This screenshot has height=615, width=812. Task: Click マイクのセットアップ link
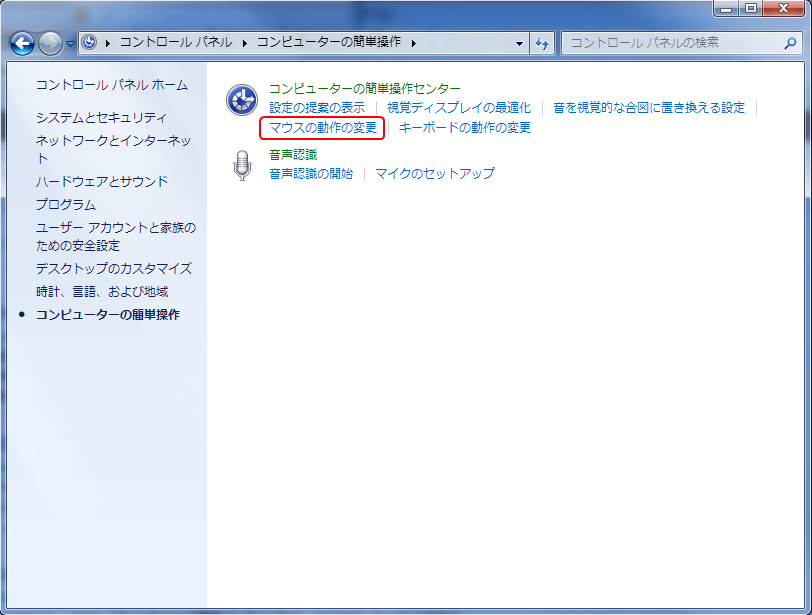pos(434,173)
